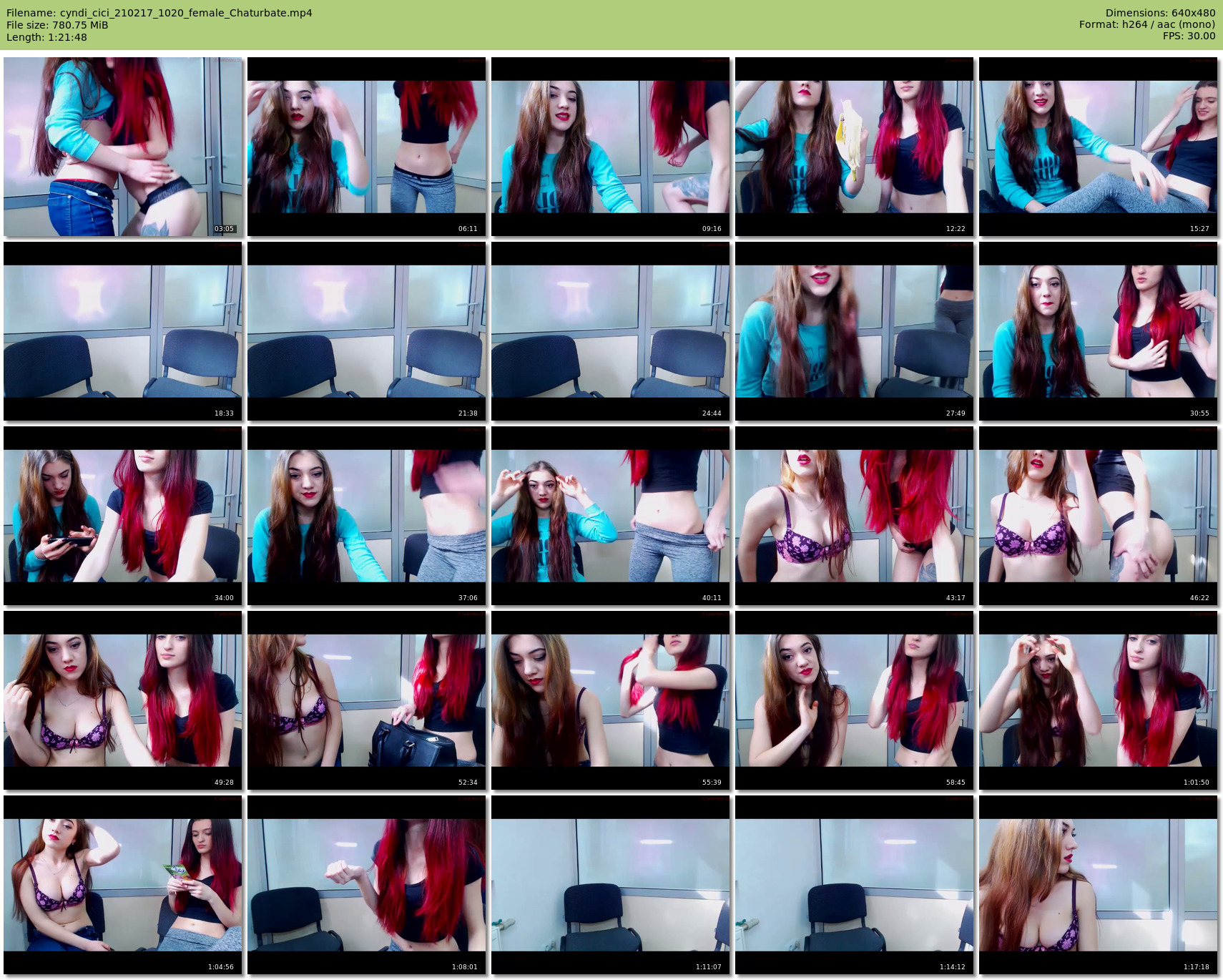Select the thumbnail at 15:27
1223x980 pixels.
(1099, 147)
